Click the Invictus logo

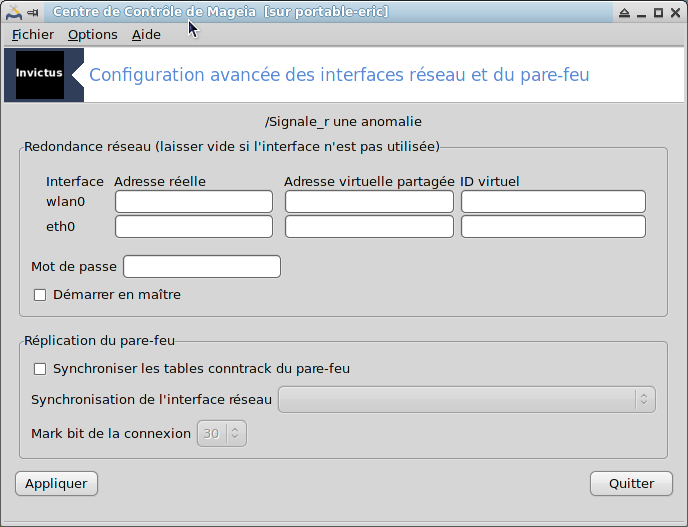tap(40, 75)
